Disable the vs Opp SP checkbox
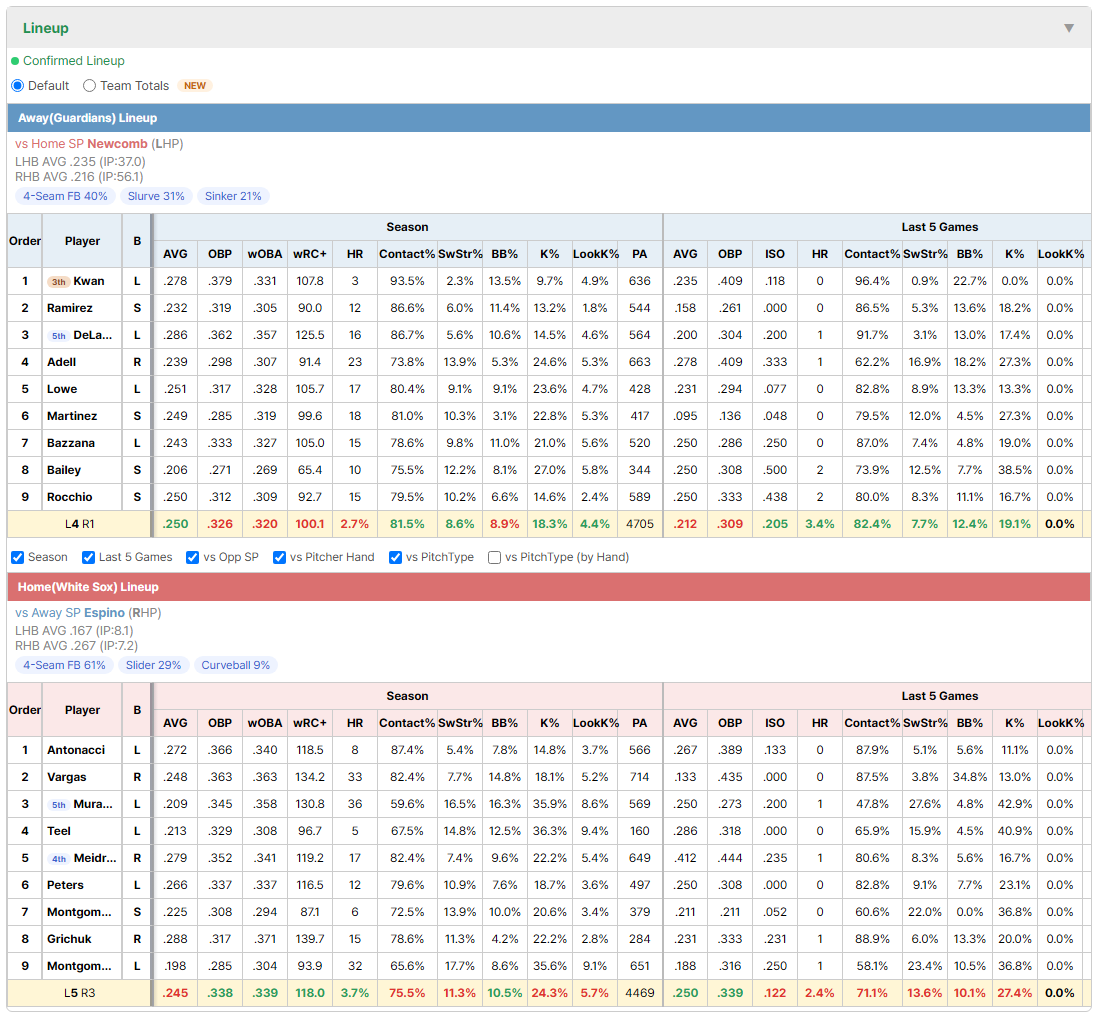 [193, 557]
